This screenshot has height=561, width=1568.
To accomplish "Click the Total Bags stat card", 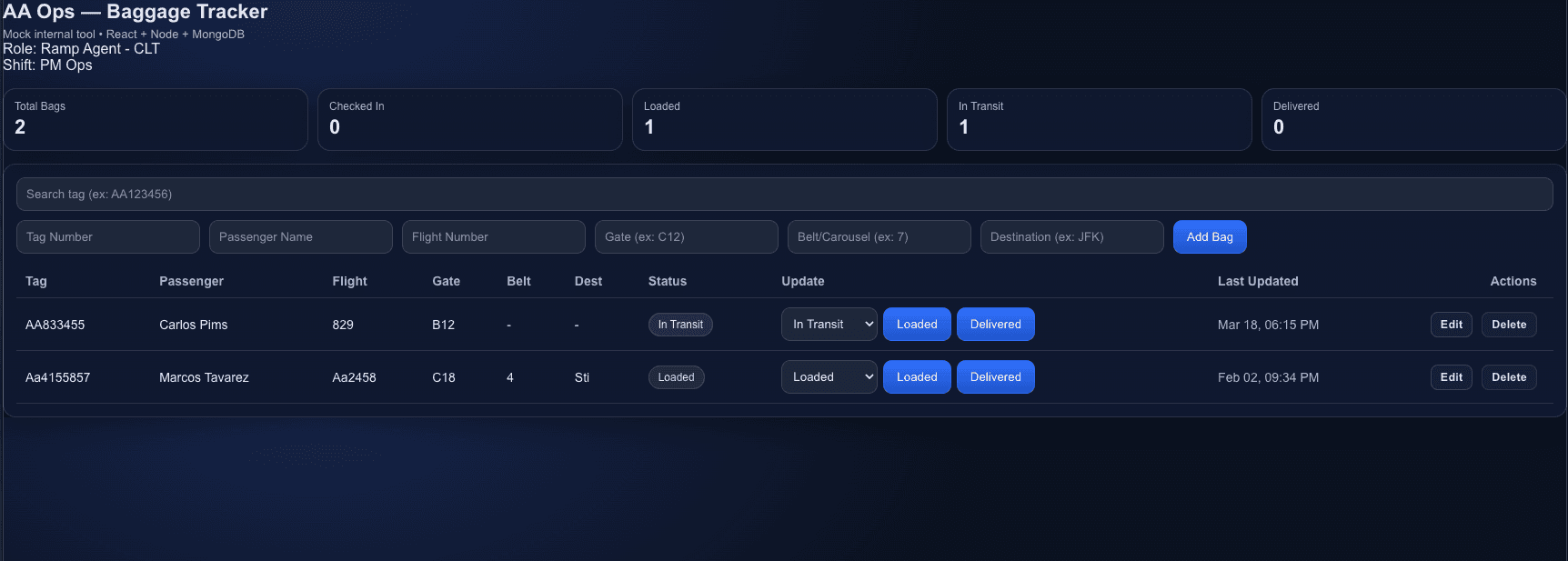I will 156,119.
